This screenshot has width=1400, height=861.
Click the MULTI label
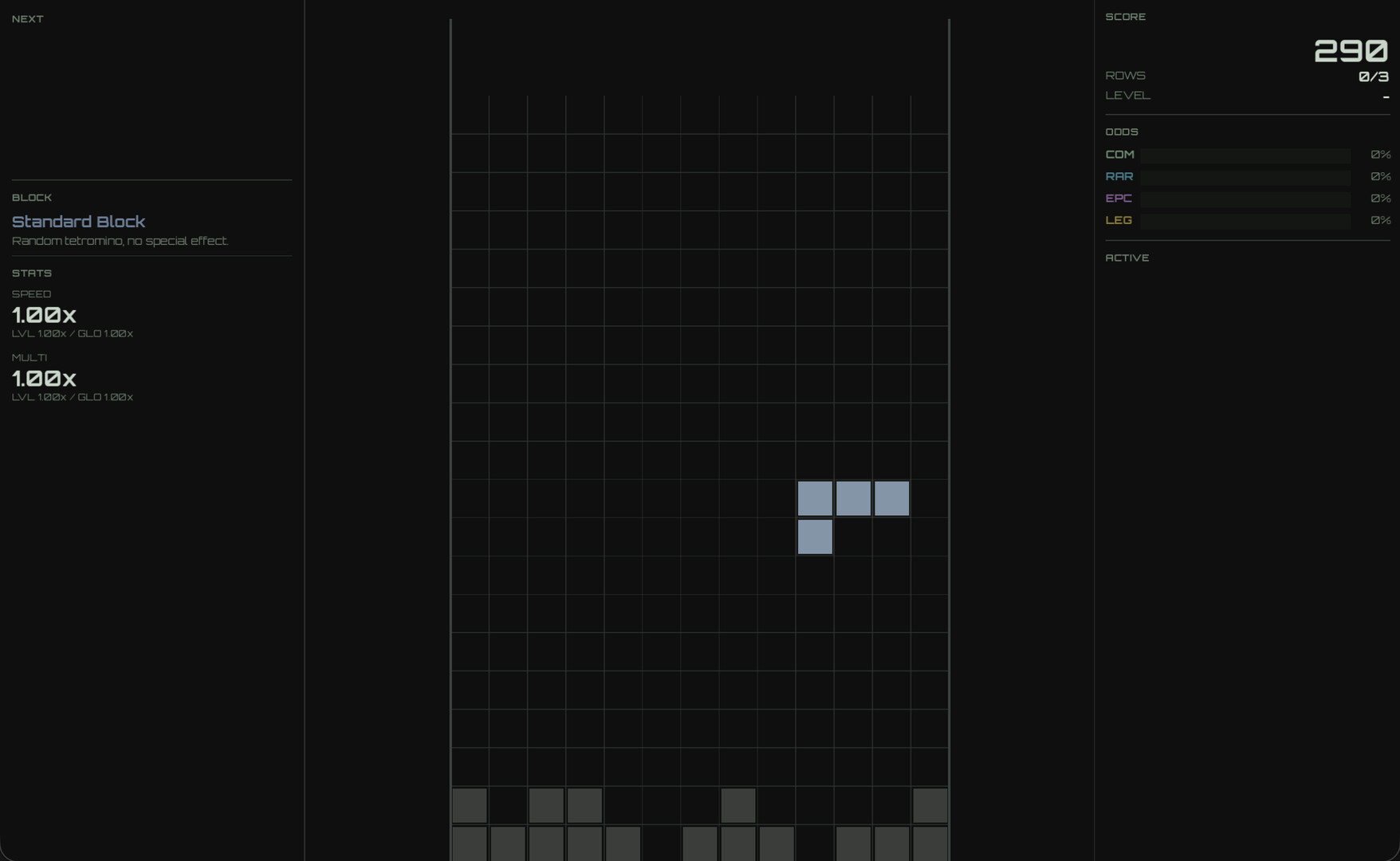tap(29, 358)
